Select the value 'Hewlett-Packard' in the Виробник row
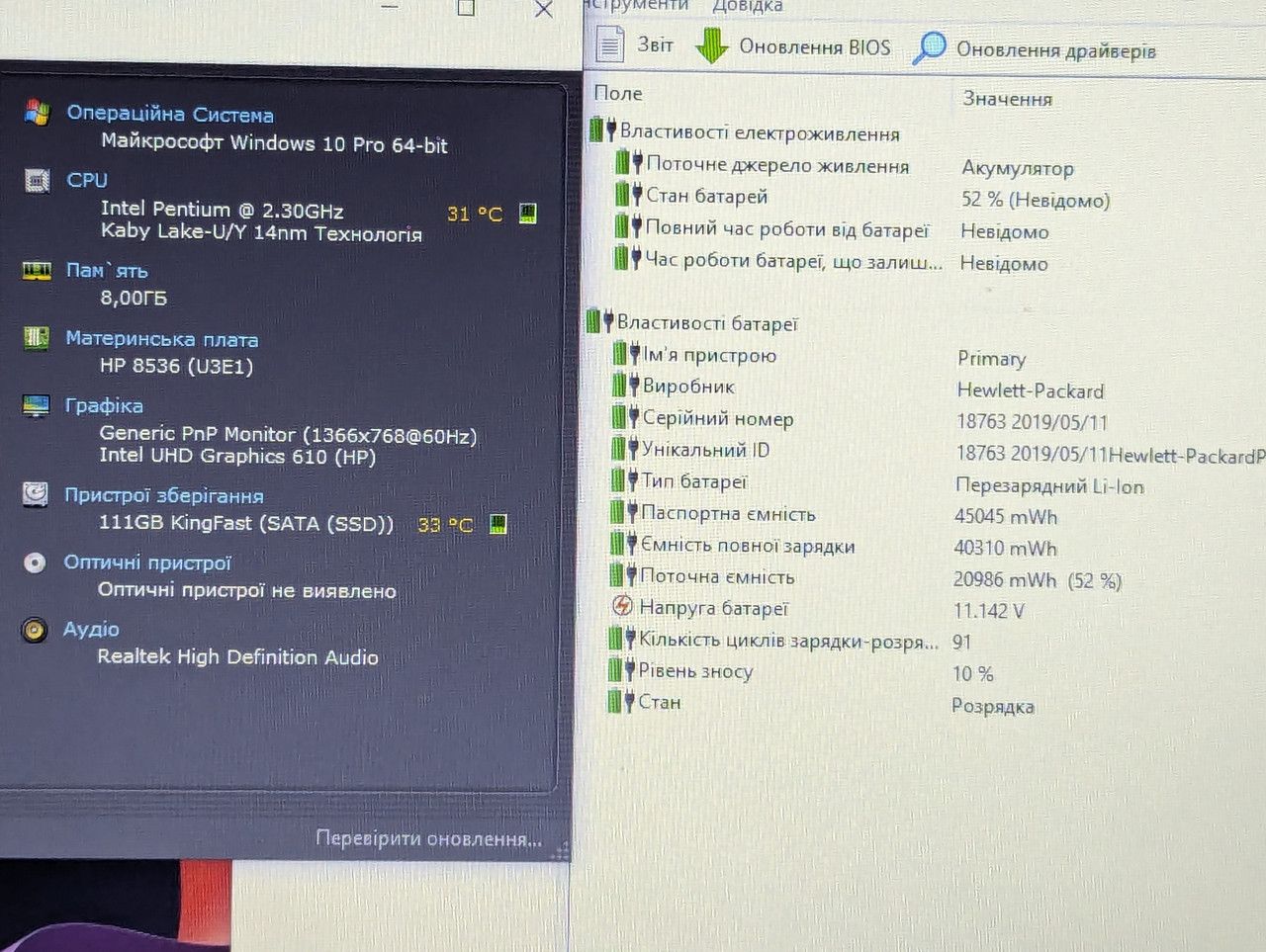 (x=1031, y=390)
